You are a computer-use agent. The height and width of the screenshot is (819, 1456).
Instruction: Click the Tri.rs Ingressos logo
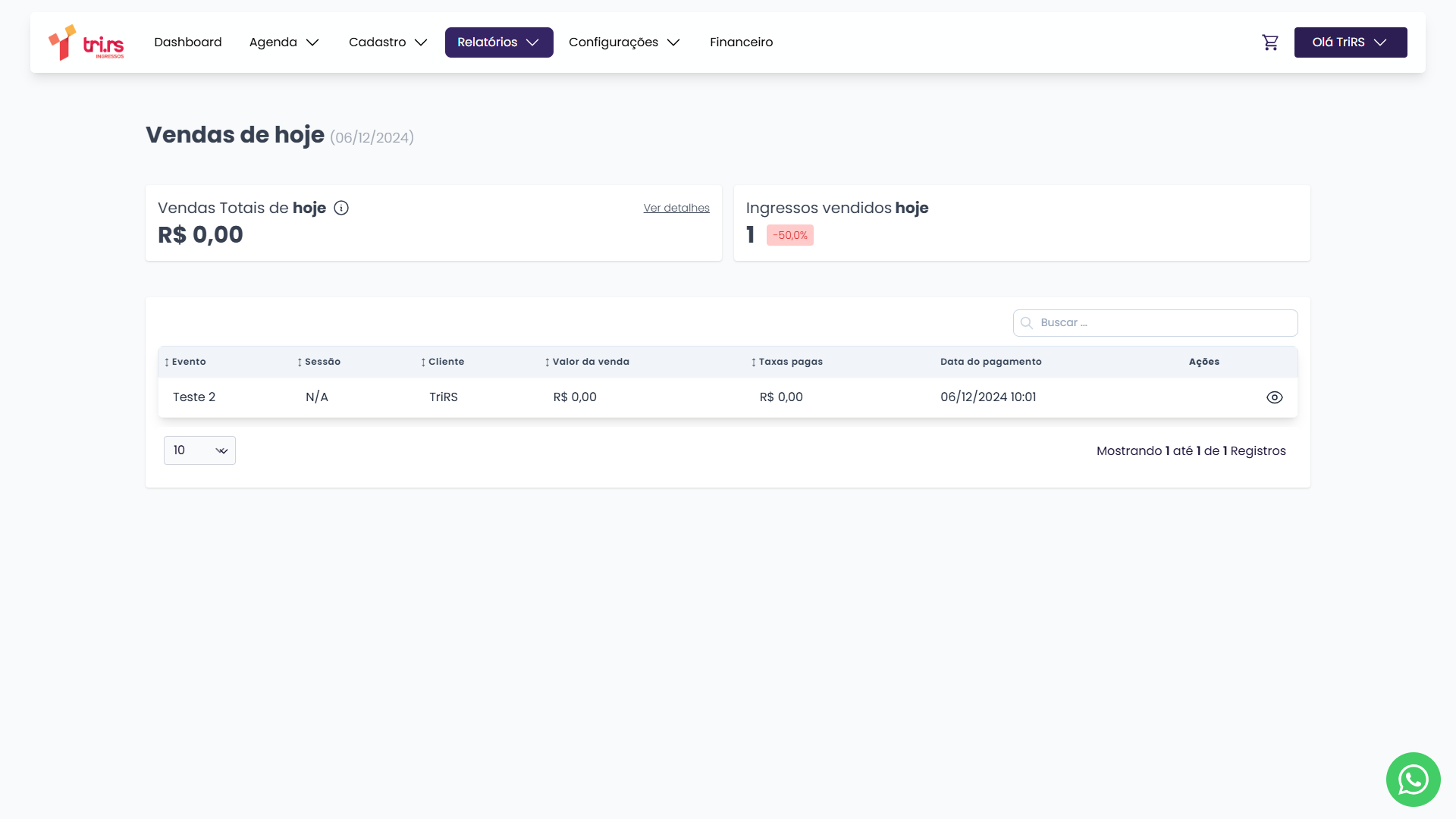point(86,42)
